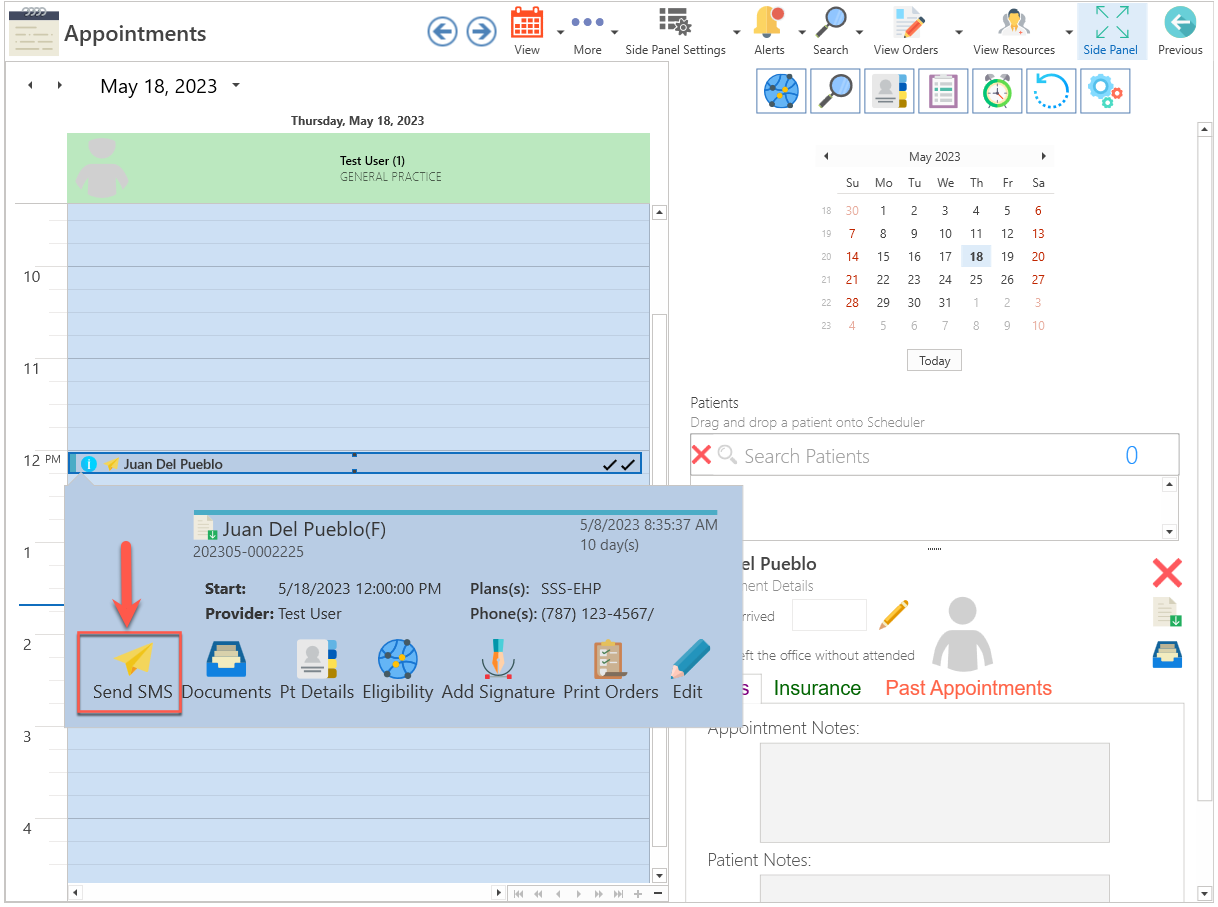1218x907 pixels.
Task: Select May 25 in the mini calendar
Action: (x=976, y=280)
